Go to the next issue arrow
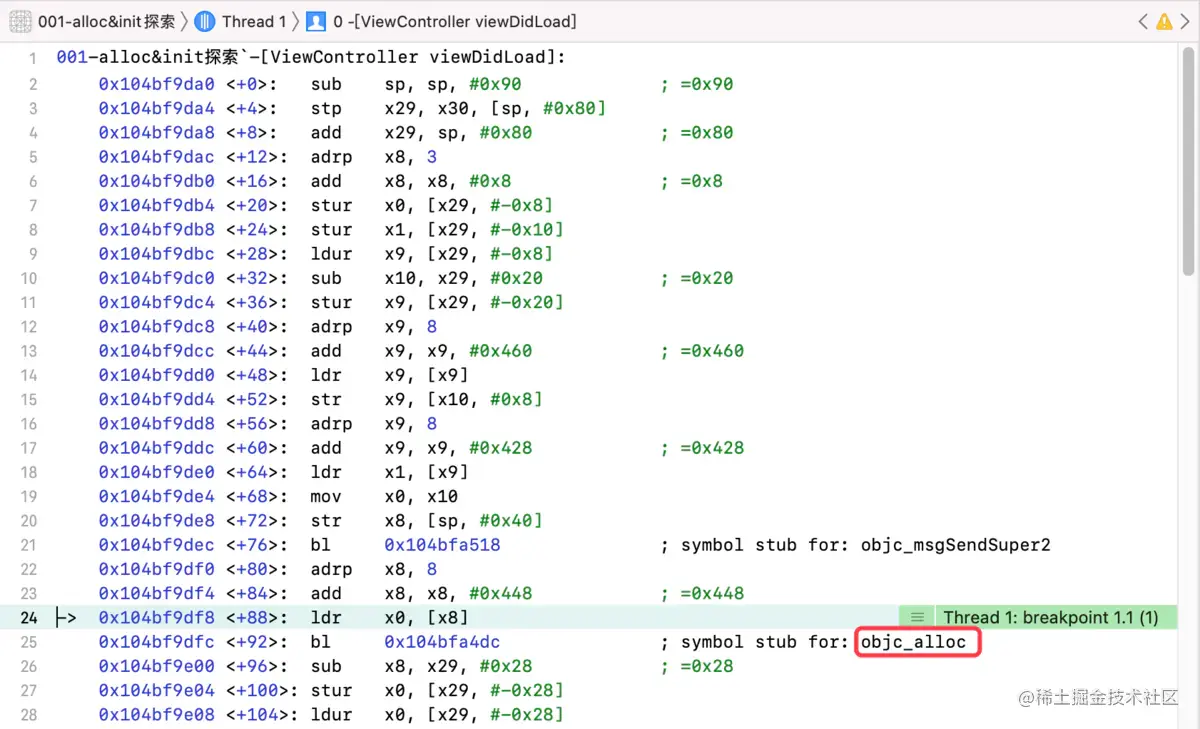Image resolution: width=1200 pixels, height=729 pixels. point(1184,21)
